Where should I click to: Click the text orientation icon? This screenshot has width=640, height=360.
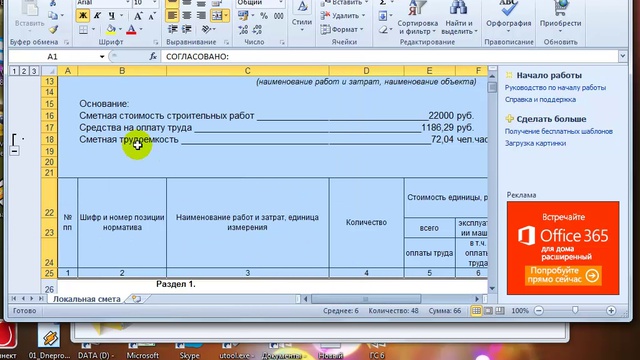tap(206, 29)
